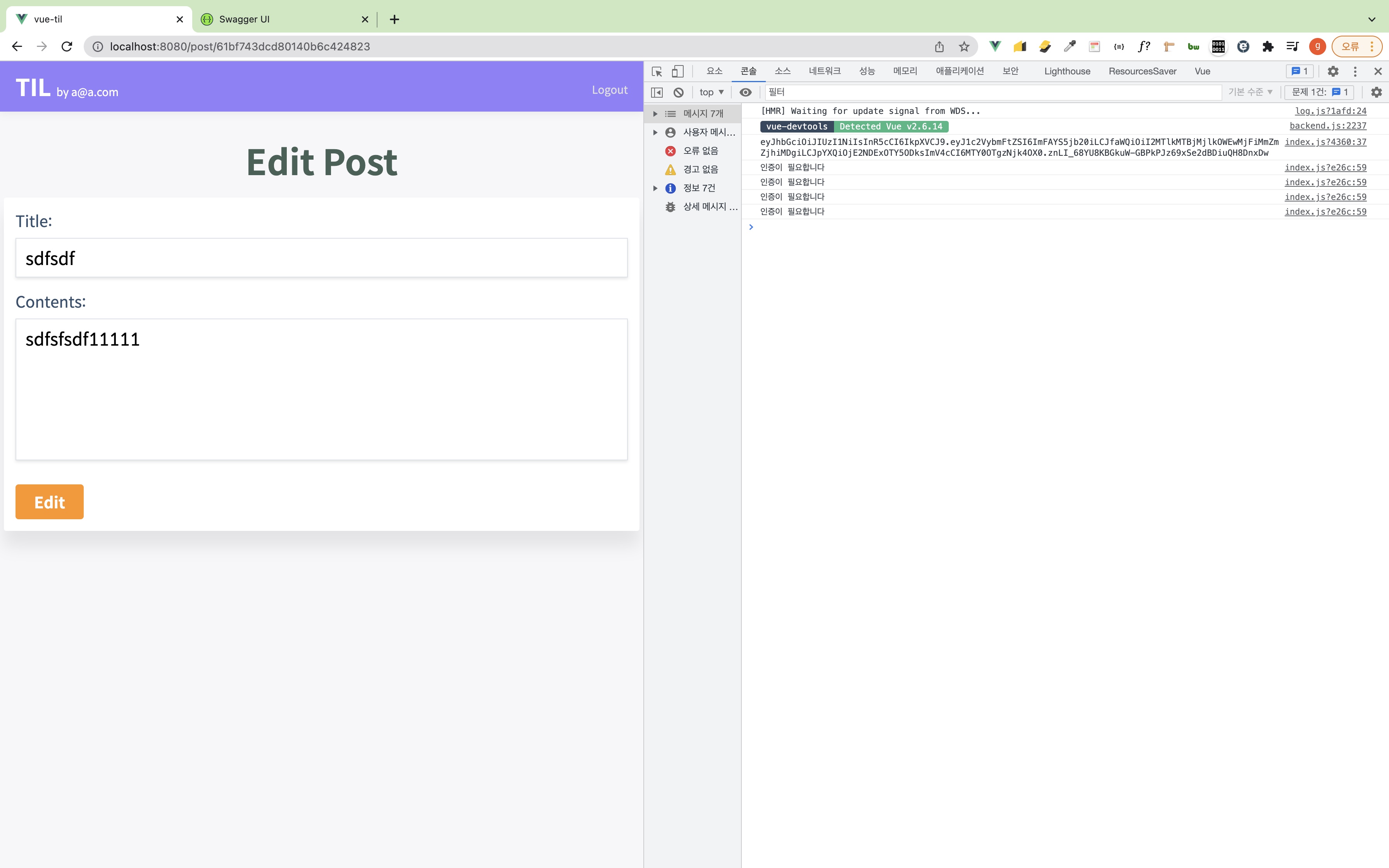Open the Vue devtools extension icon
Screen dimensions: 1389x868
click(x=995, y=46)
